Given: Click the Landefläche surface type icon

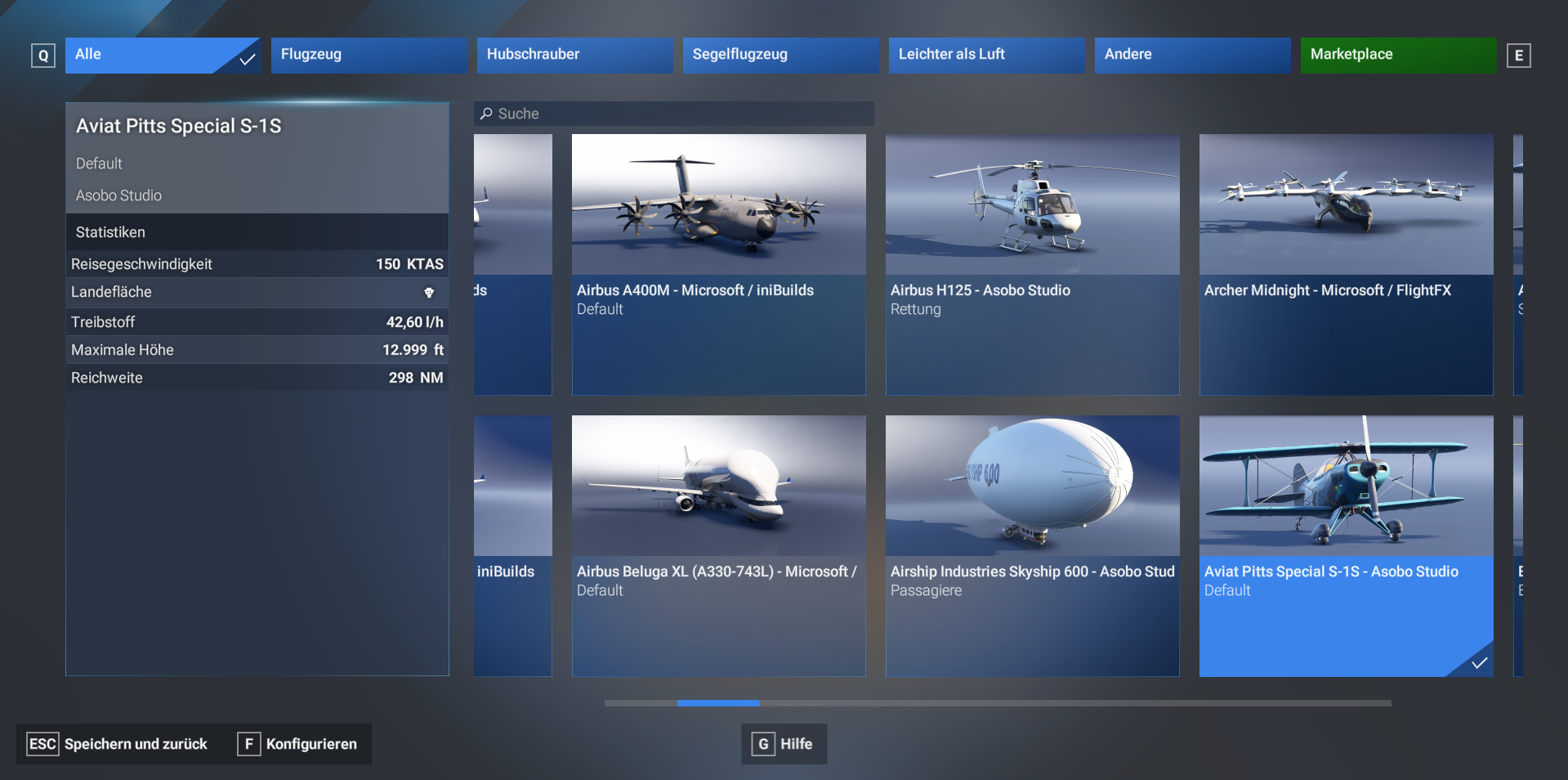Looking at the screenshot, I should pos(429,293).
